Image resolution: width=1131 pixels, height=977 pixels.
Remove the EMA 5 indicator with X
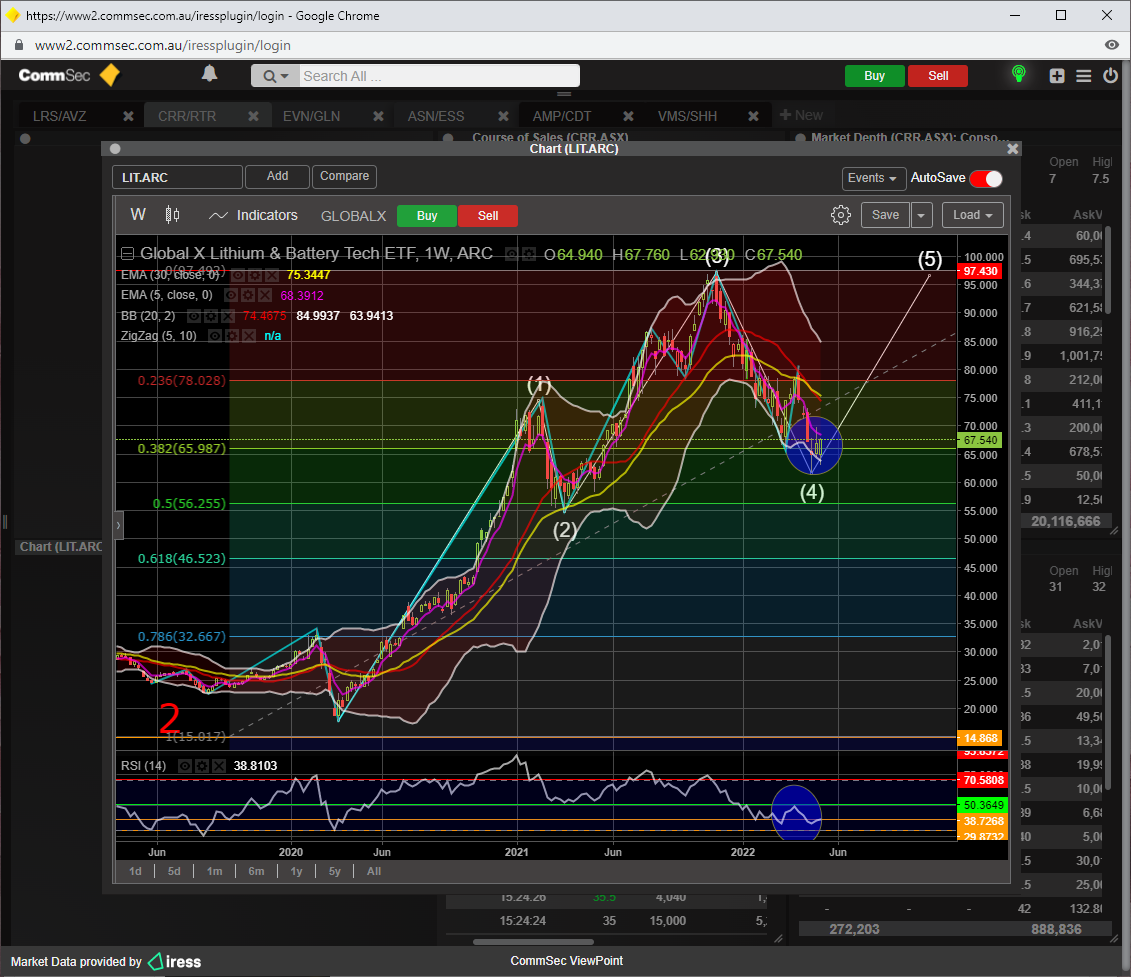pyautogui.click(x=265, y=295)
